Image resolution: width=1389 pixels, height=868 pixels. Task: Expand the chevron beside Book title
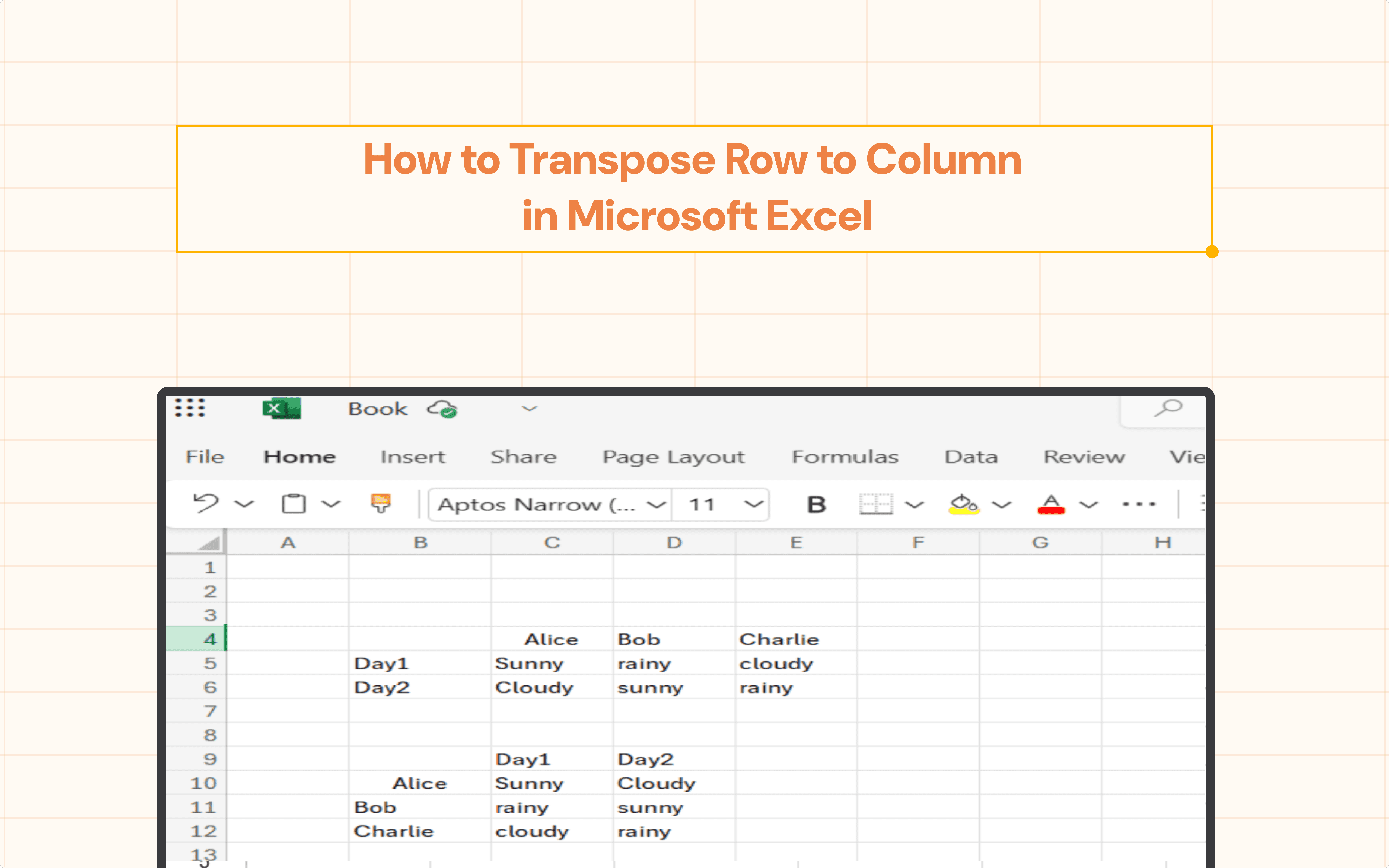pyautogui.click(x=529, y=409)
